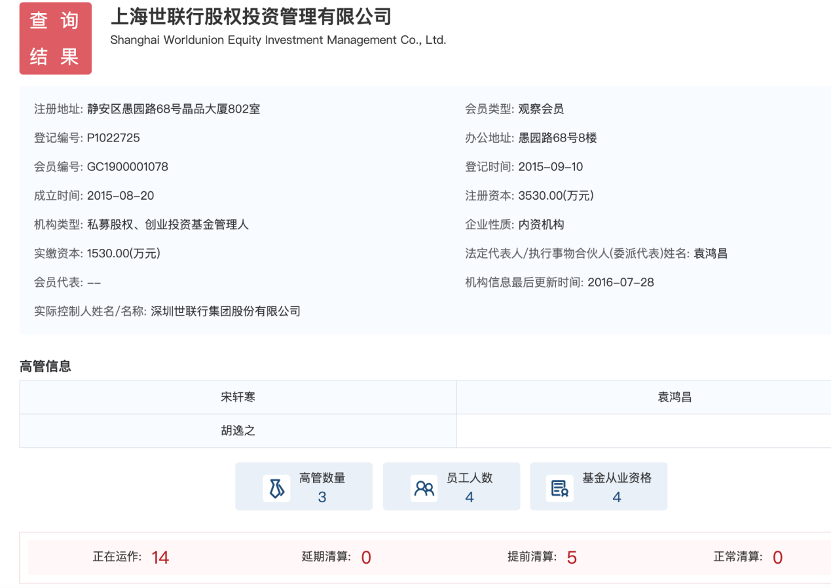This screenshot has height=588, width=832.
Task: Click 注册地址 value 静安区愚园路68号晶品大厦802室
Action: coord(174,109)
